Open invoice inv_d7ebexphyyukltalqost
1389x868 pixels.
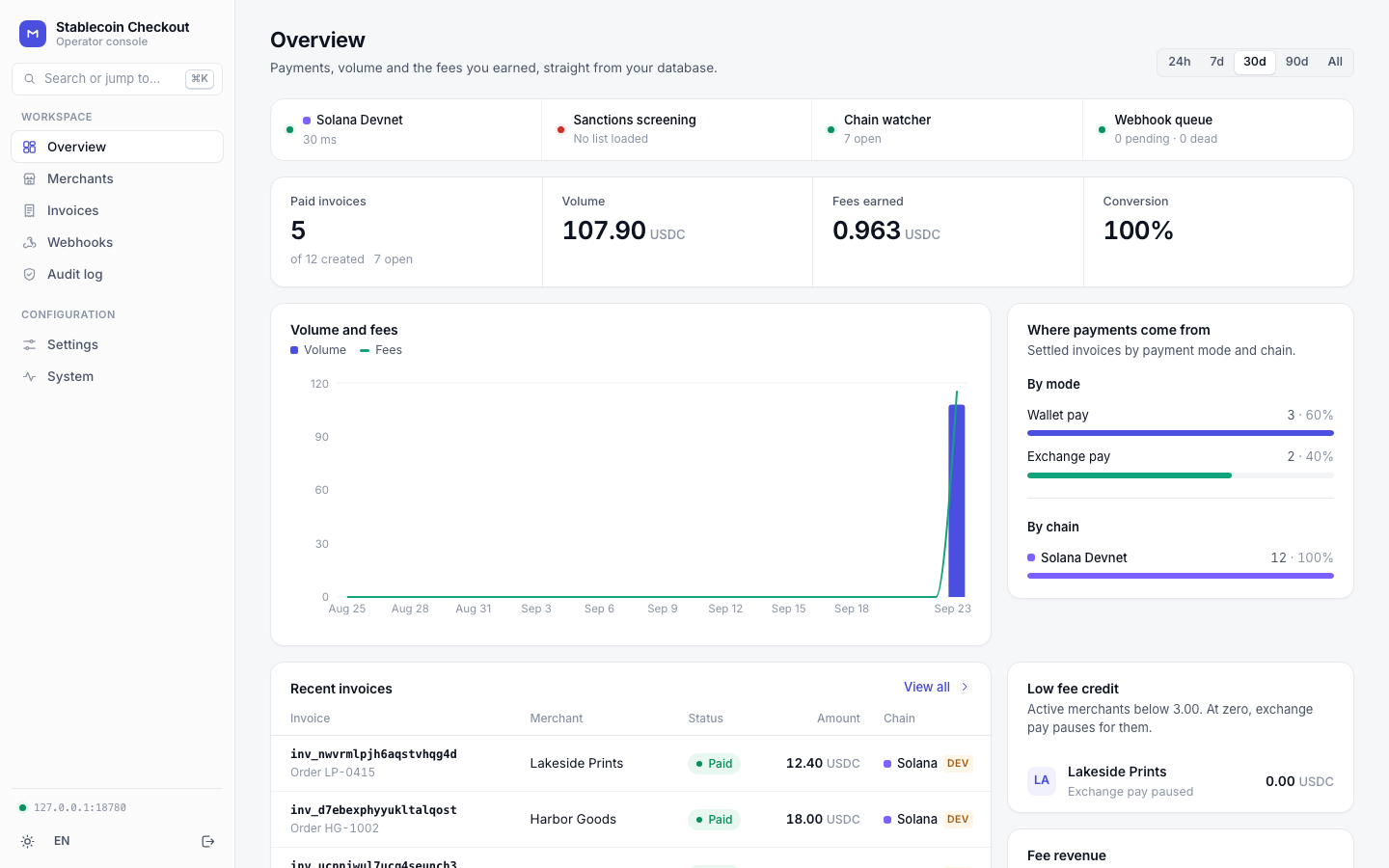pyautogui.click(x=373, y=810)
